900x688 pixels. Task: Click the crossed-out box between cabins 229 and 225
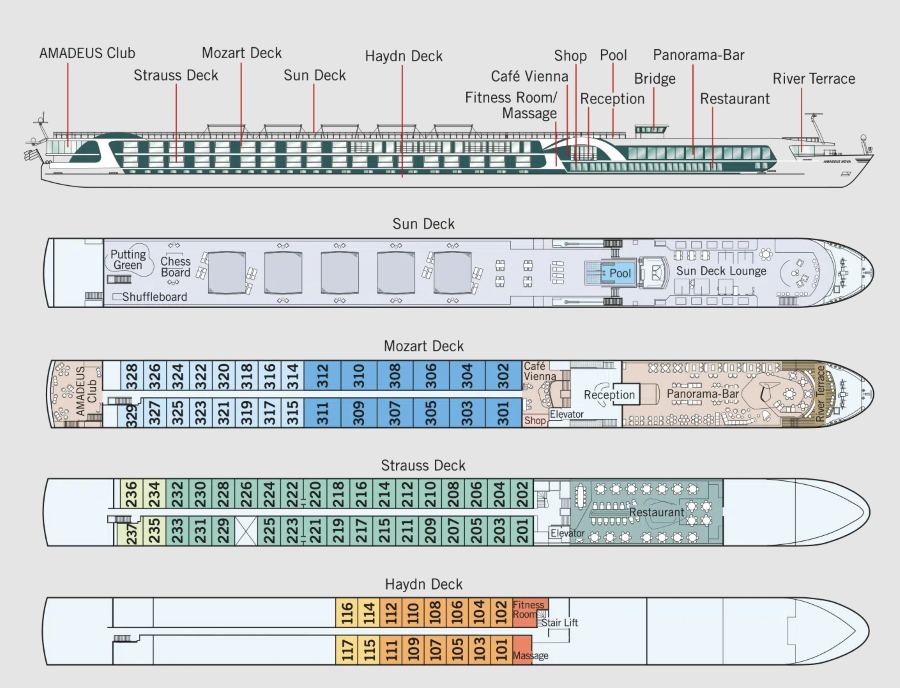[246, 530]
